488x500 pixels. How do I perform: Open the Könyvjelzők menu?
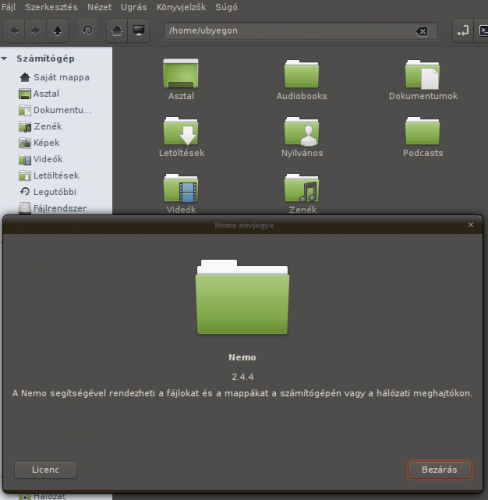pos(181,7)
